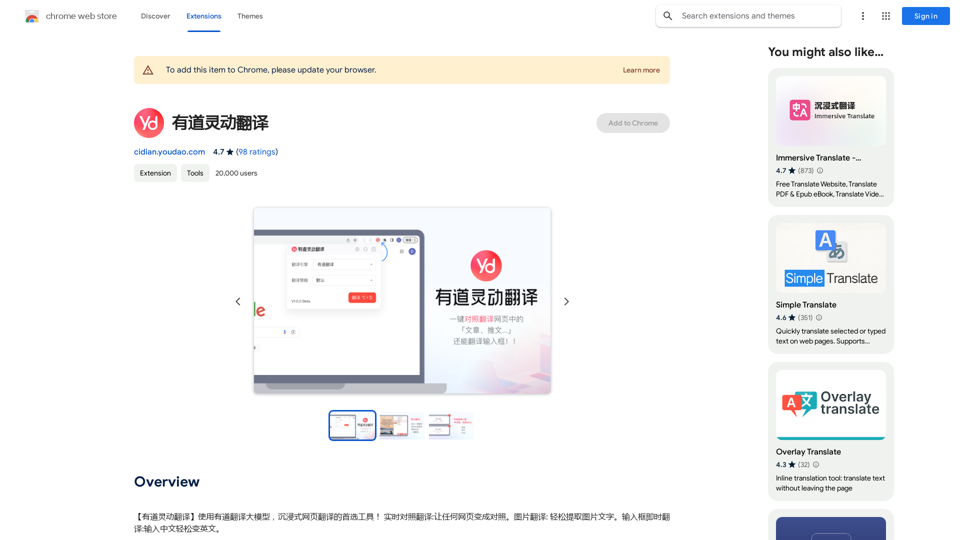The image size is (960, 540).
Task: Open Simple Translate extension title
Action: click(x=806, y=305)
